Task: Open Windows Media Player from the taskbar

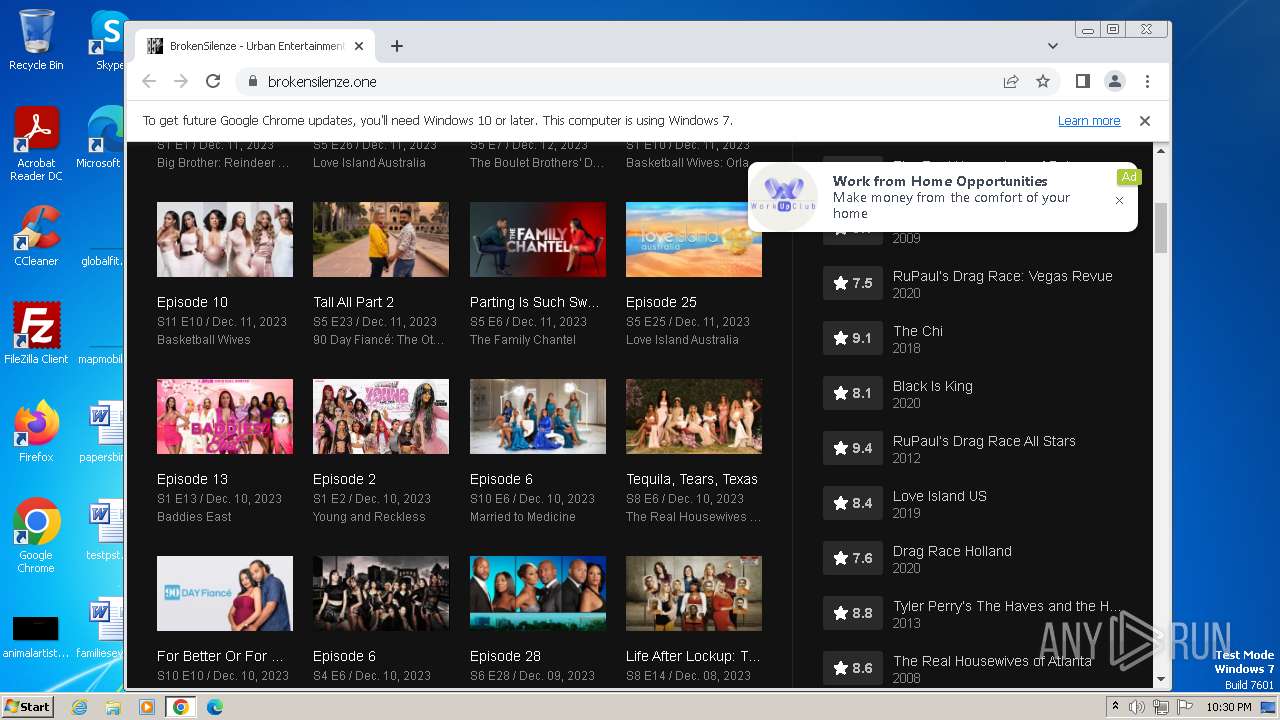Action: tap(147, 707)
